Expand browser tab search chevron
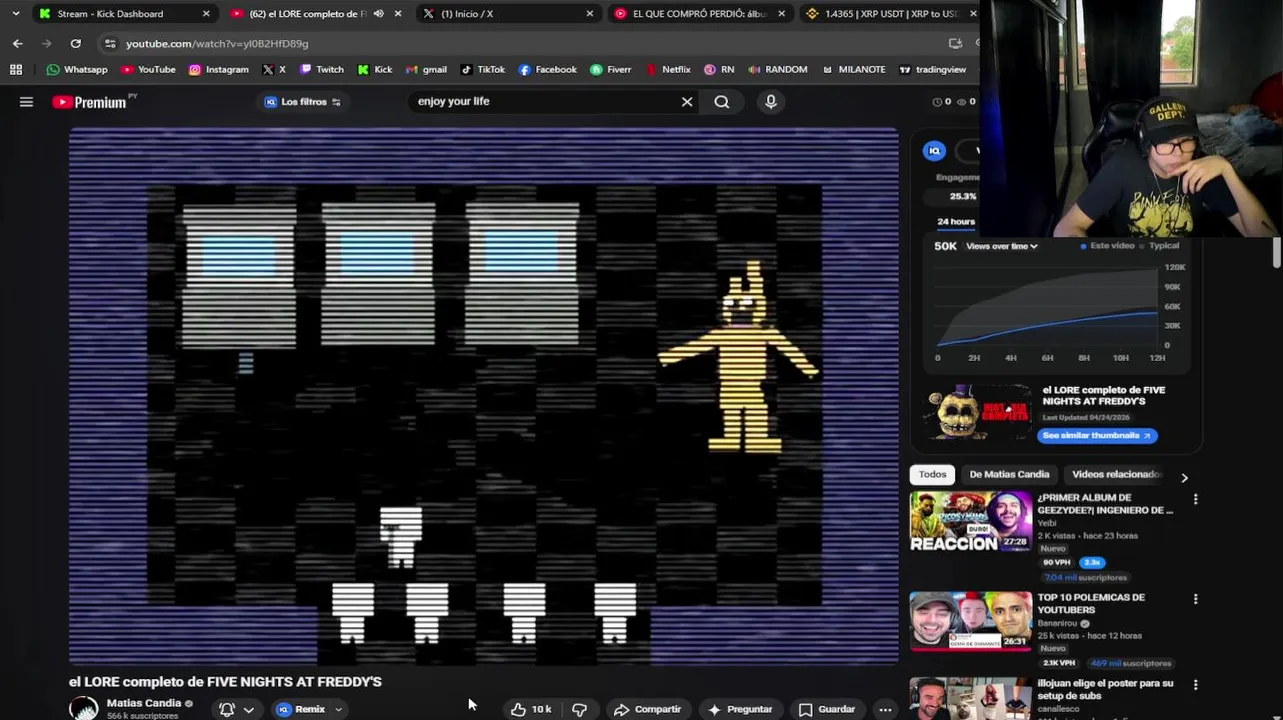The image size is (1283, 720). (15, 14)
